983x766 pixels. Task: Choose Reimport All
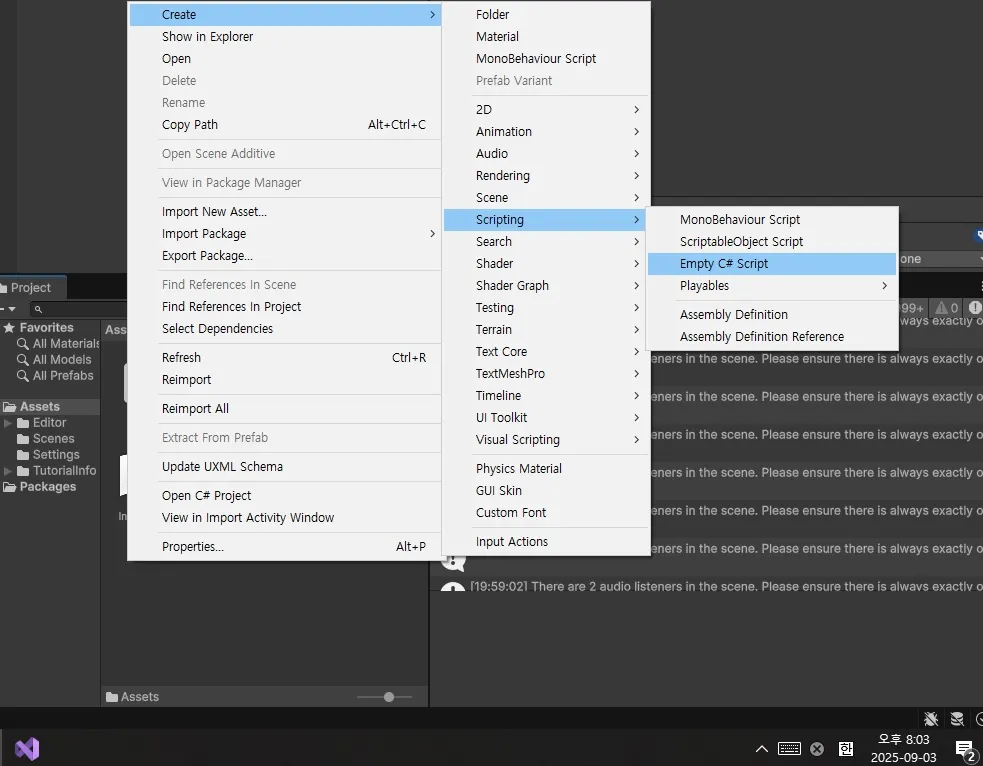(x=285, y=409)
